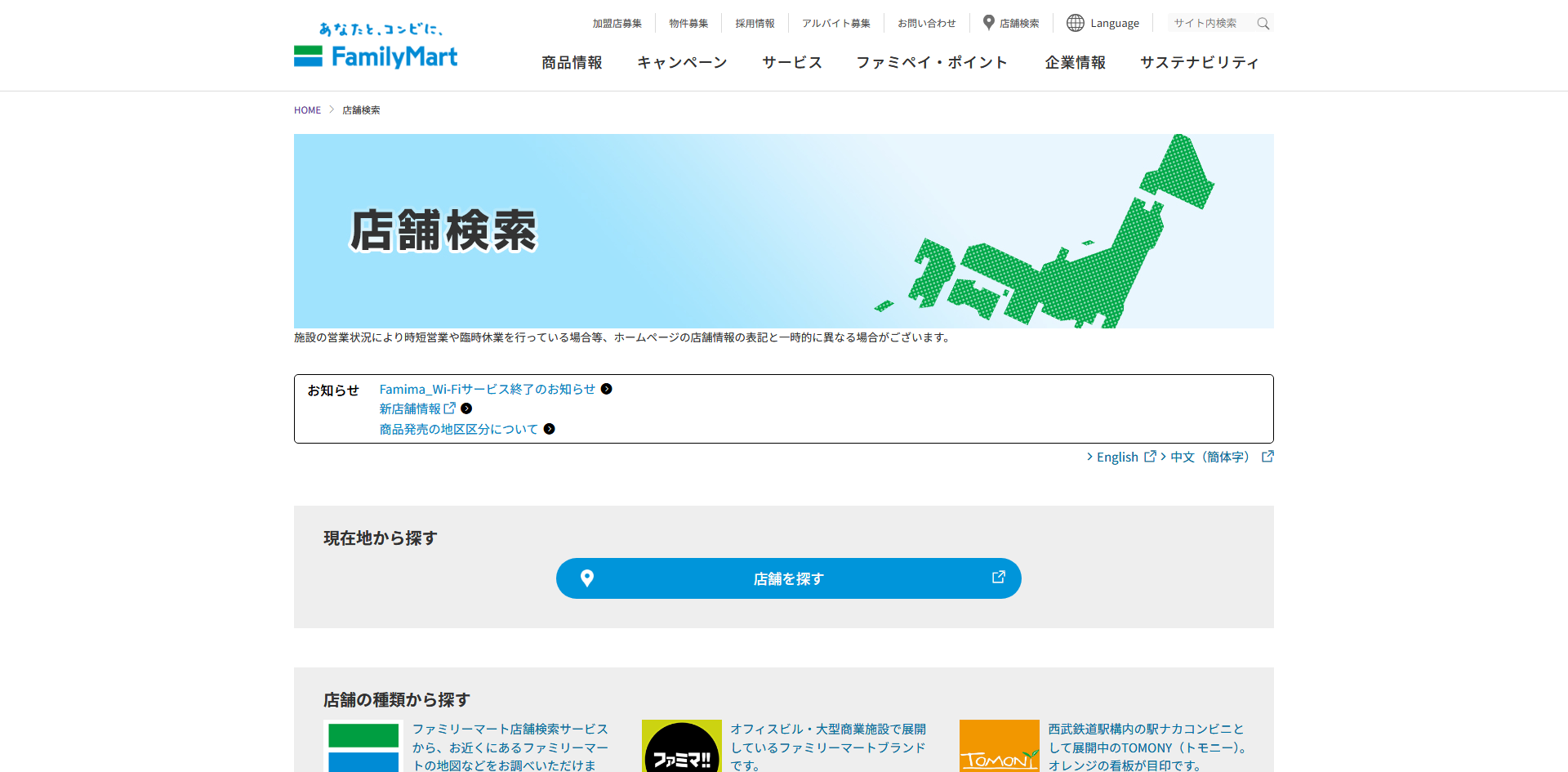1568x772 pixels.
Task: Open the オフィスビル・大型商業施設 brand description link
Action: point(828,747)
